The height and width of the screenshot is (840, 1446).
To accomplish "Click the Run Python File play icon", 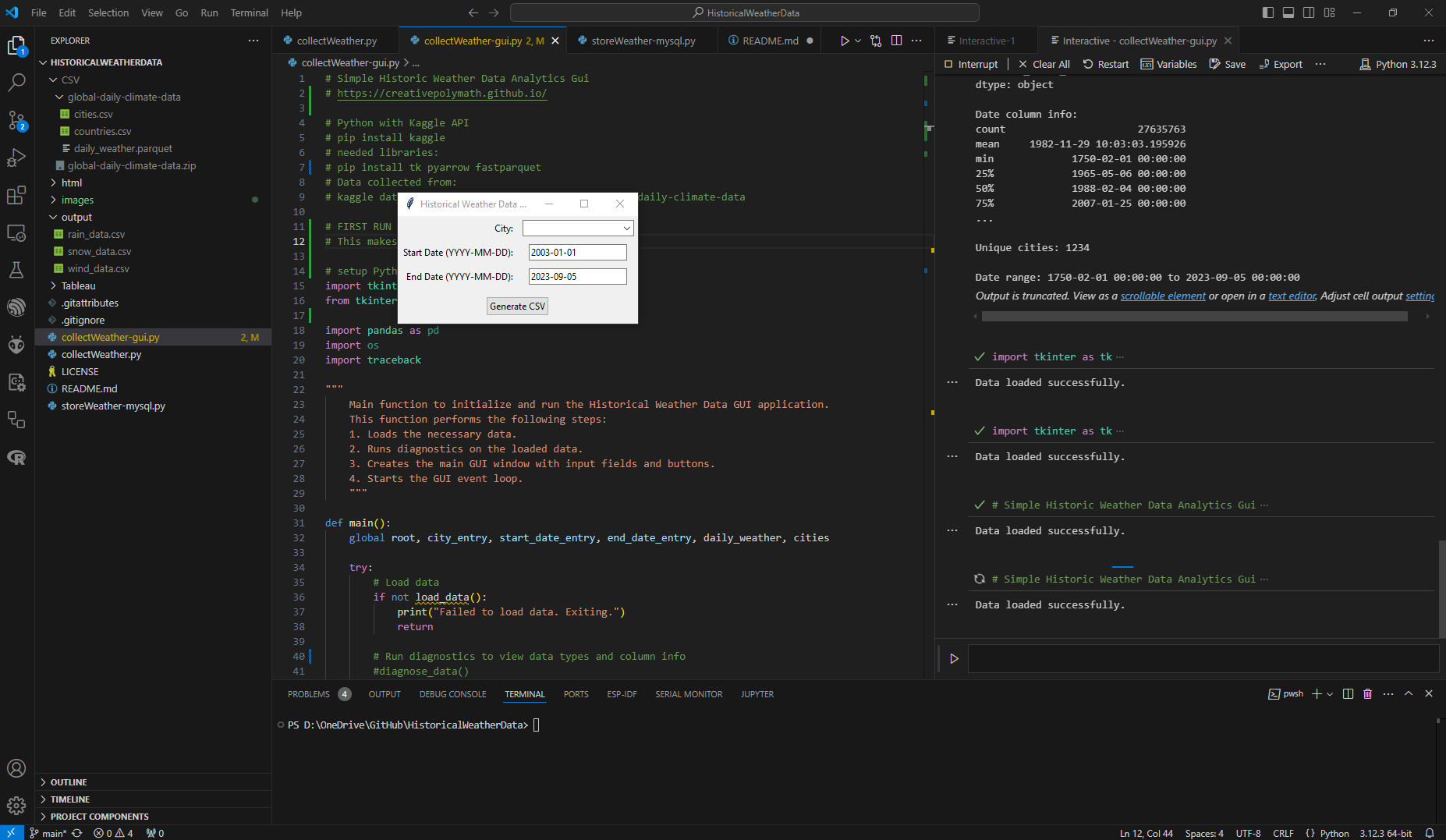I will (x=845, y=41).
